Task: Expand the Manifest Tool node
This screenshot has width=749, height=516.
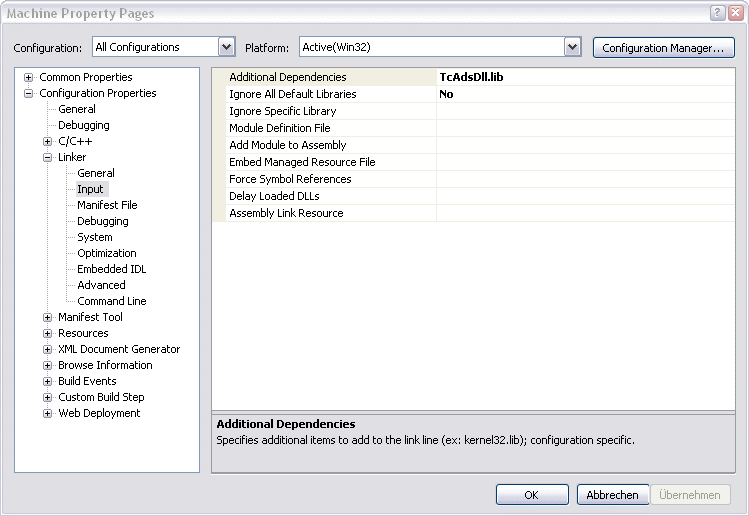Action: [x=47, y=317]
